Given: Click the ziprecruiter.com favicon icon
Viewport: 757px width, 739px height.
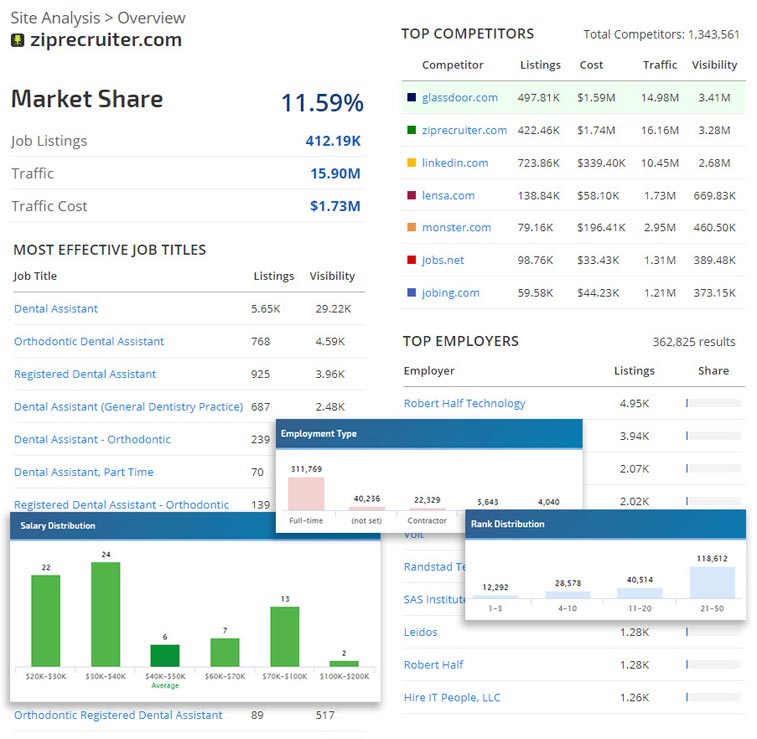Looking at the screenshot, I should tap(17, 41).
